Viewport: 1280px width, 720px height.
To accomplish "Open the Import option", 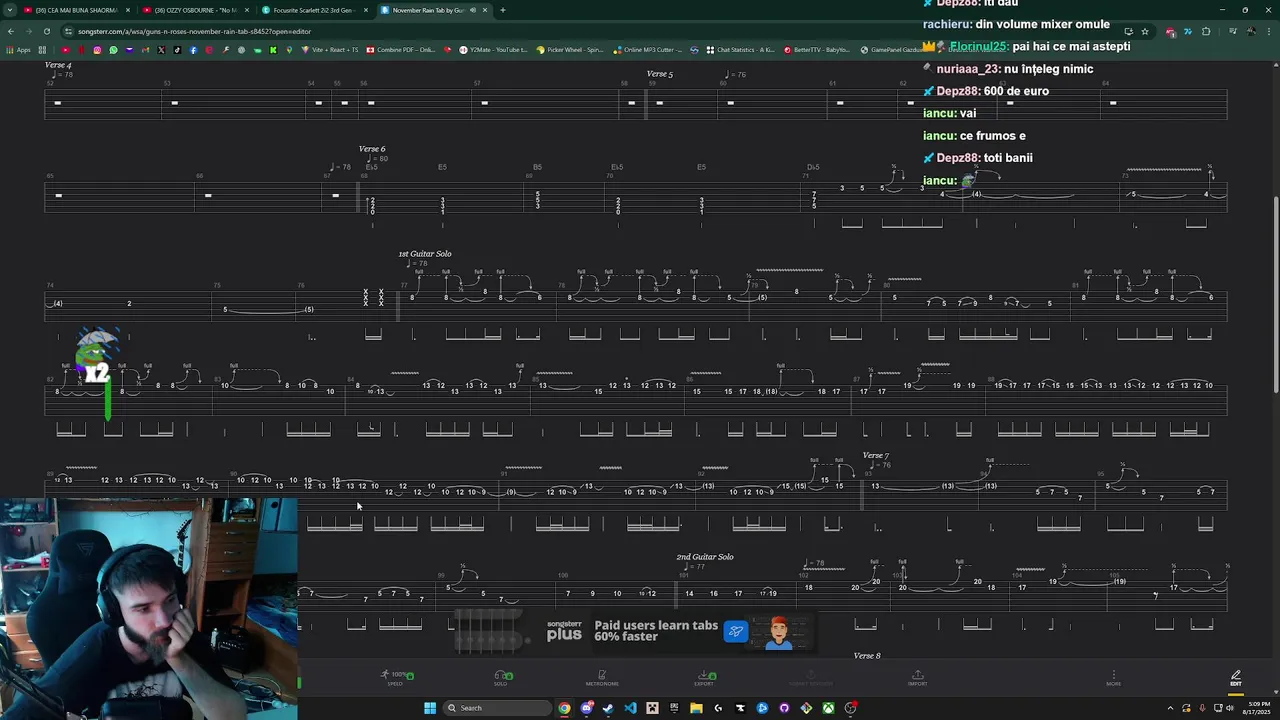I will coord(917,678).
